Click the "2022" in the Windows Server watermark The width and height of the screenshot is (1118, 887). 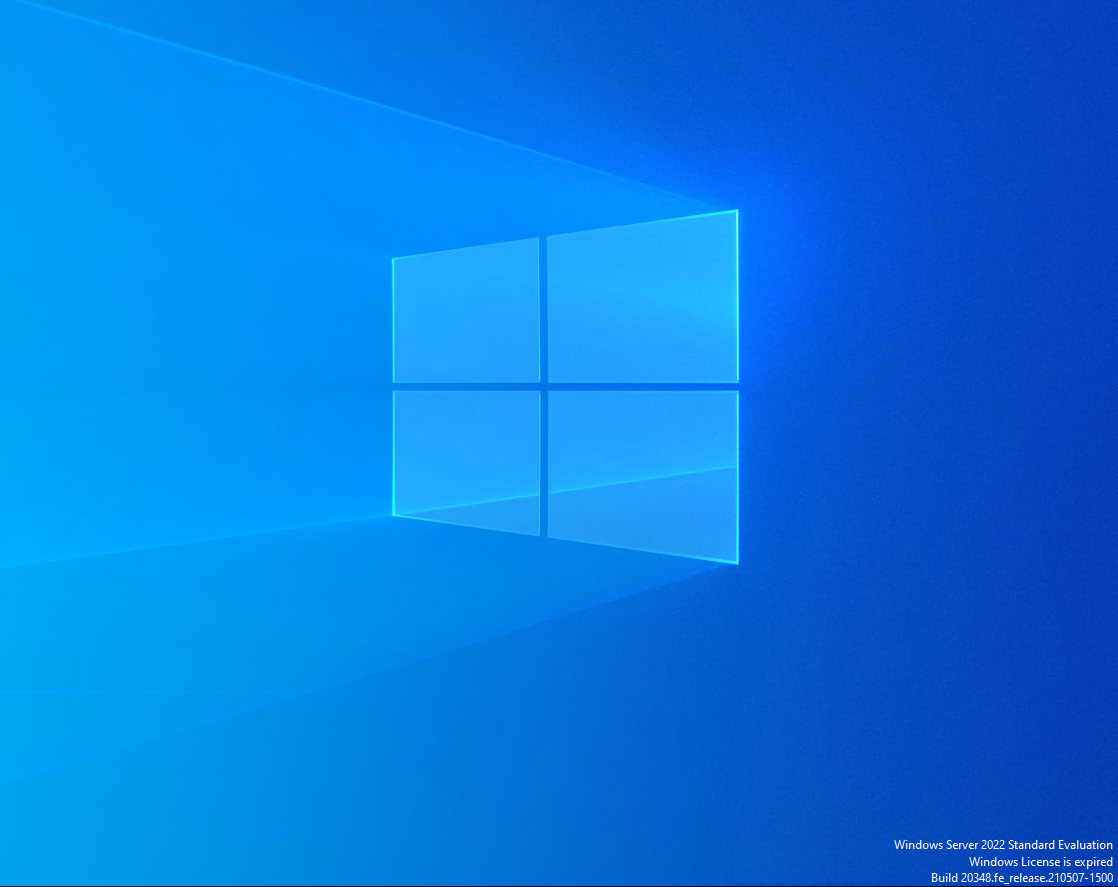point(994,845)
